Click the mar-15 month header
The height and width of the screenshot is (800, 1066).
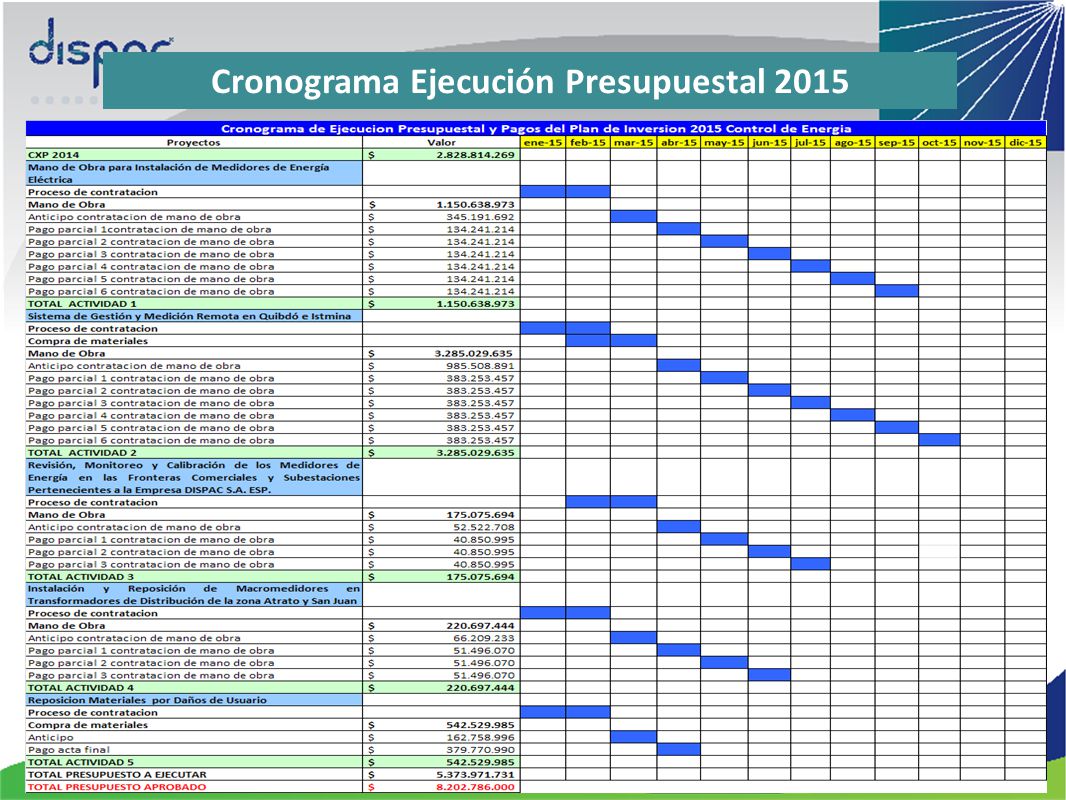(633, 143)
